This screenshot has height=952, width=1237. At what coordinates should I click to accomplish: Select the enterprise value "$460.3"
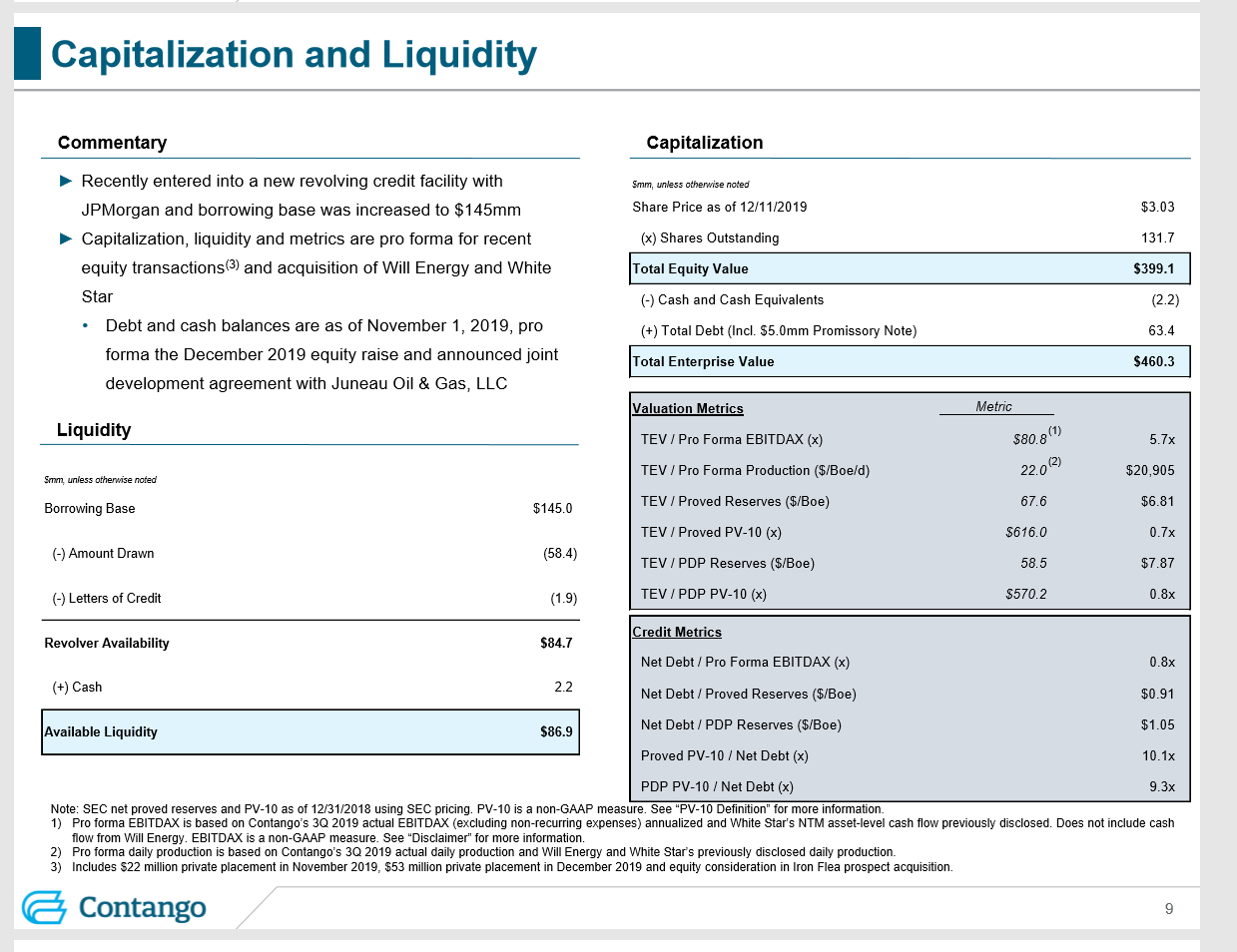point(1154,361)
